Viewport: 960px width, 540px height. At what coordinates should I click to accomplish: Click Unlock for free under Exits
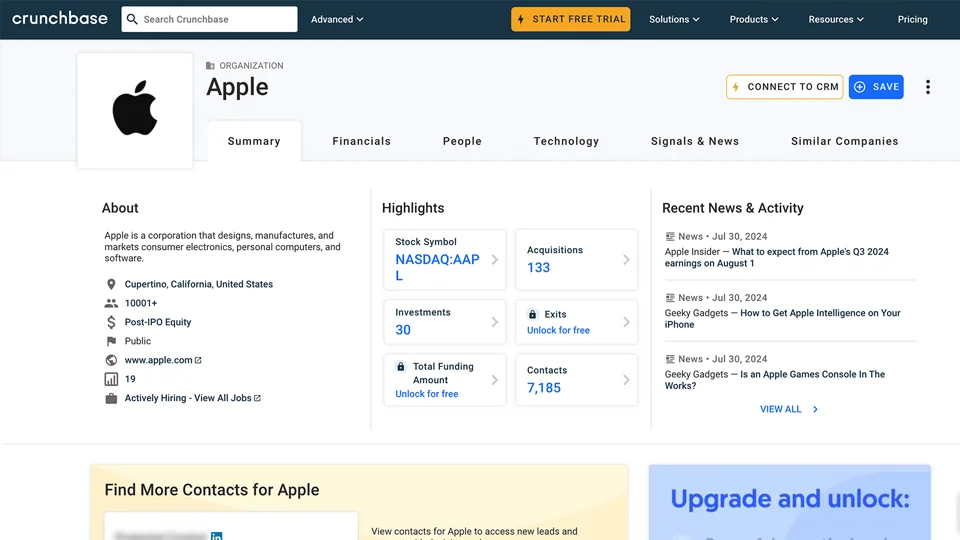pos(558,330)
